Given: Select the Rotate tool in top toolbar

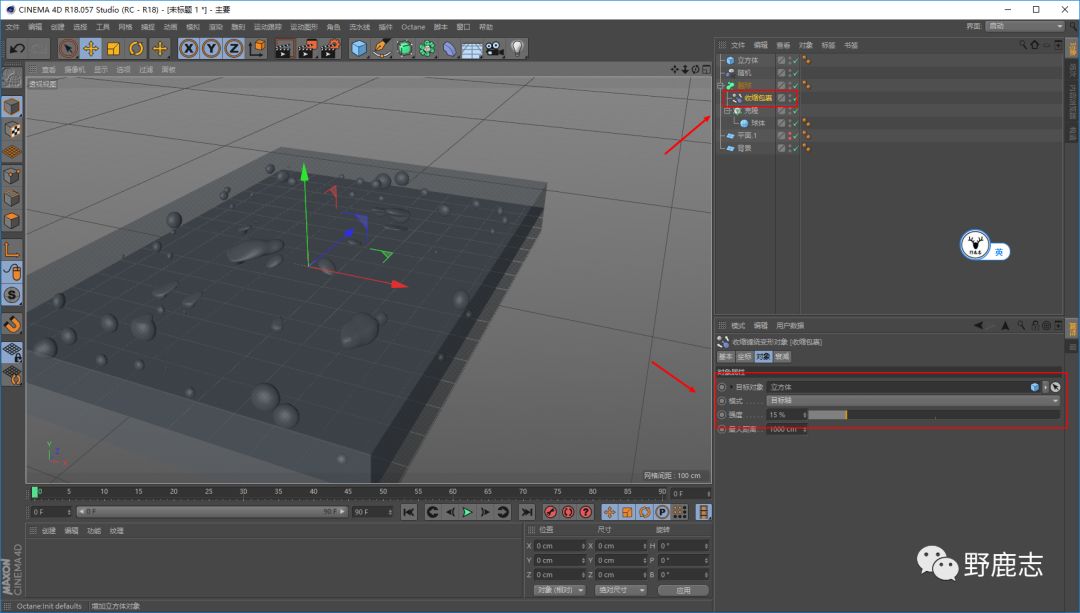Looking at the screenshot, I should (x=136, y=48).
